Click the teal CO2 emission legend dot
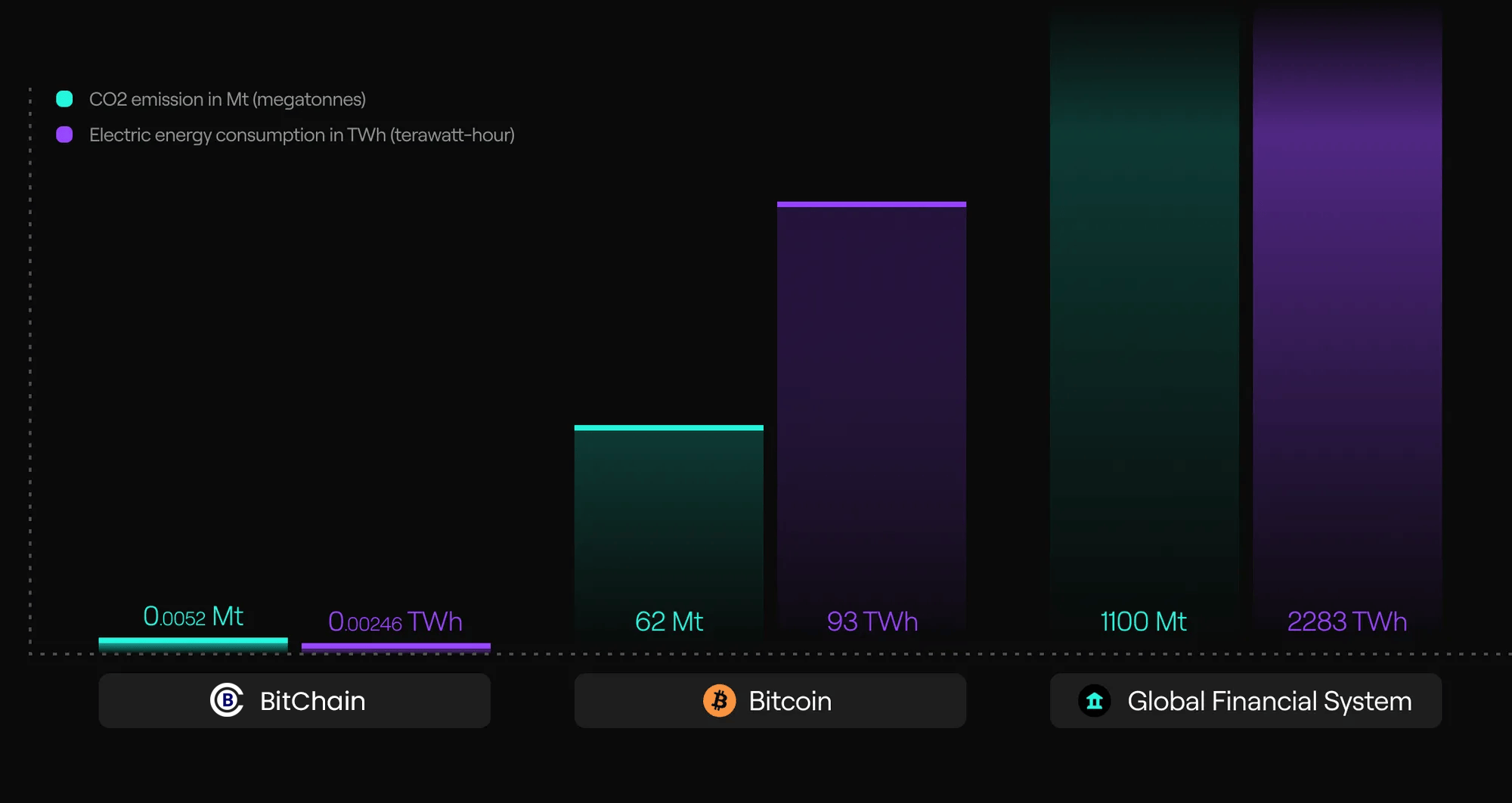 pos(65,99)
